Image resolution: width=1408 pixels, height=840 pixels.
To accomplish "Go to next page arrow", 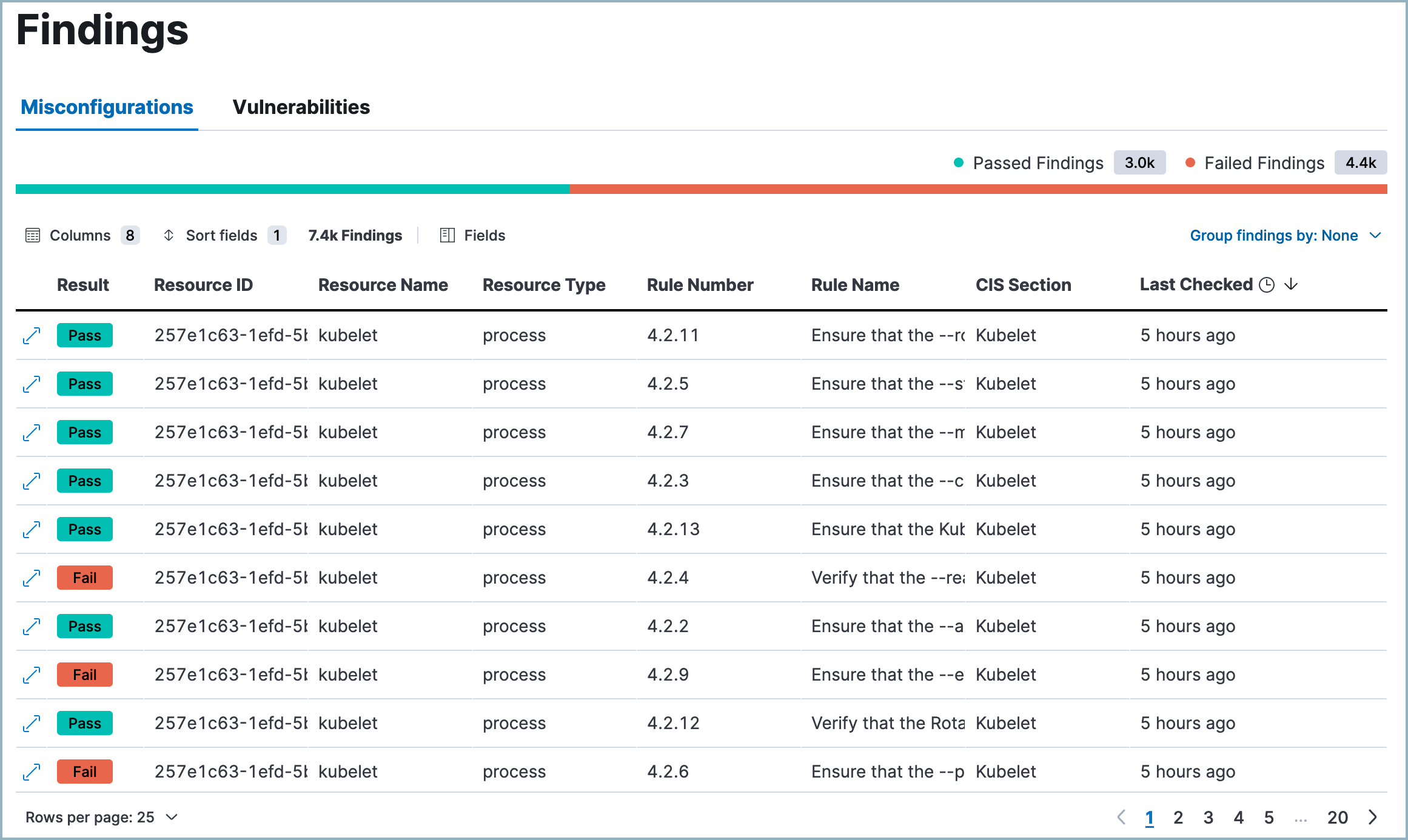I will (1373, 817).
